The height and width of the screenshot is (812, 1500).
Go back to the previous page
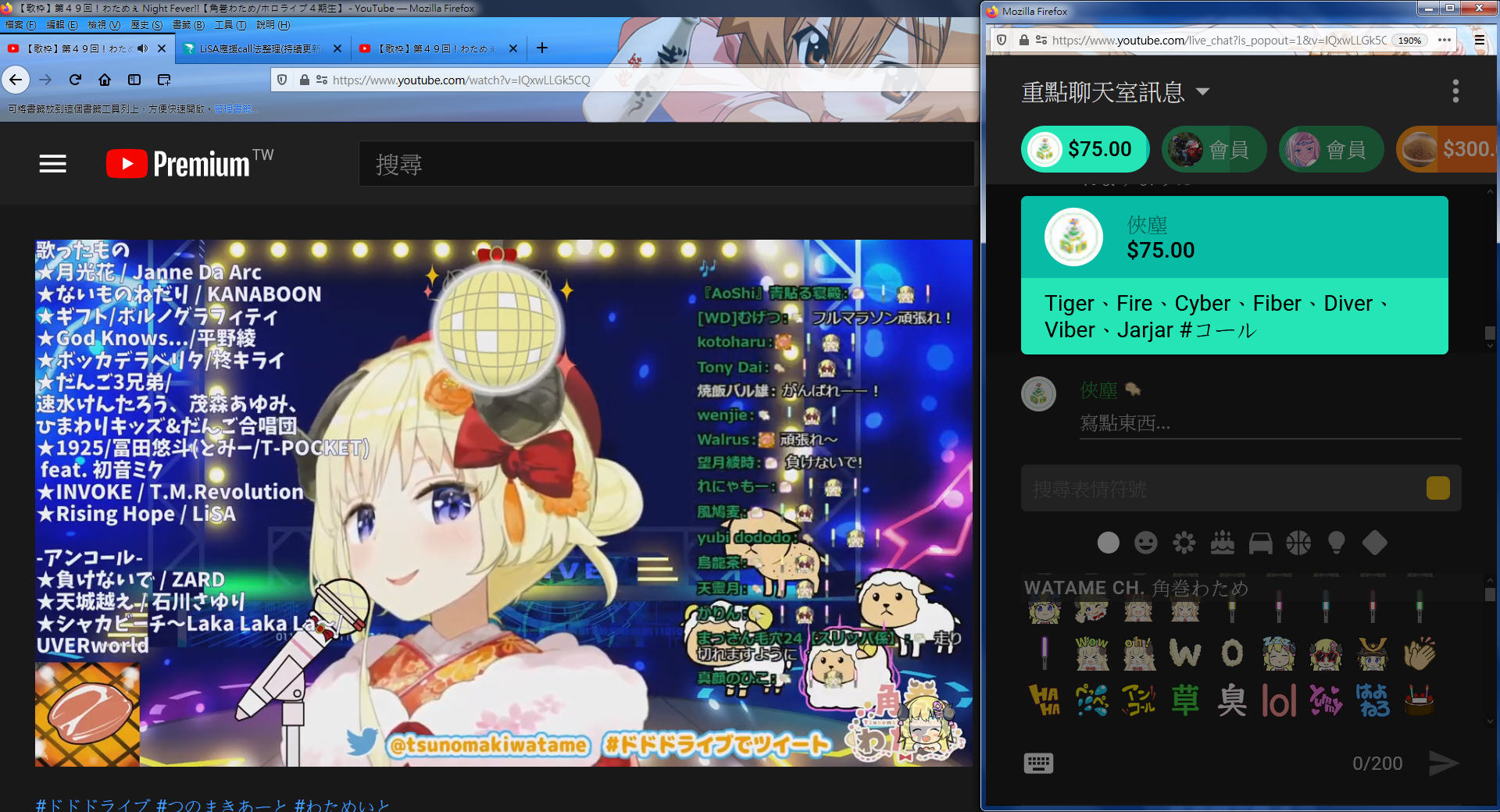pos(16,80)
